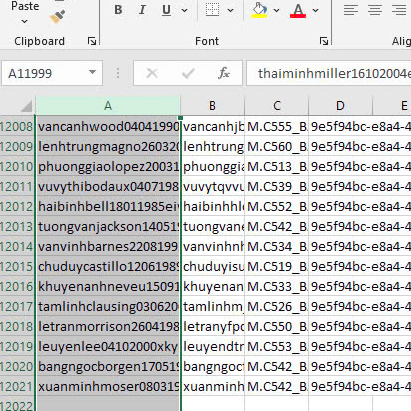Toggle Bold formatting

coord(118,10)
